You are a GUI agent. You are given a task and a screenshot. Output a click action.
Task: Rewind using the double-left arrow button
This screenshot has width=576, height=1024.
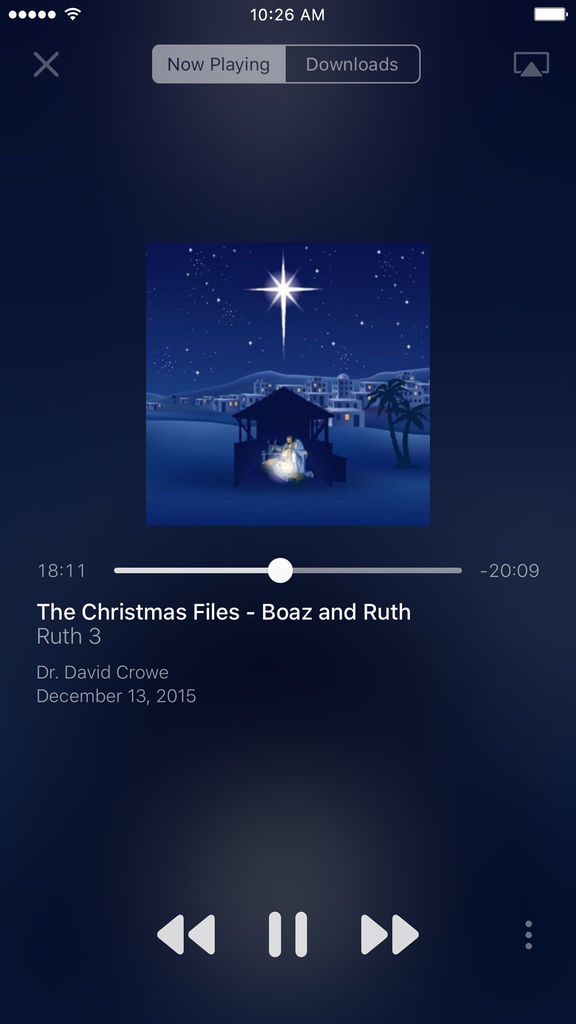click(x=186, y=935)
